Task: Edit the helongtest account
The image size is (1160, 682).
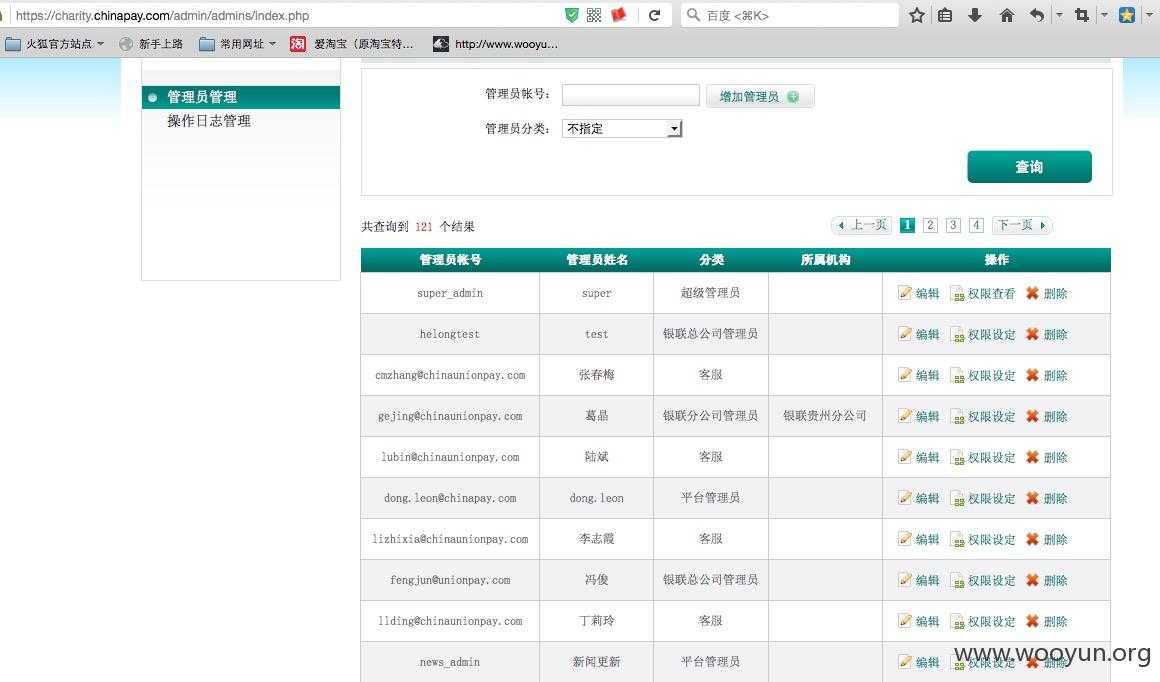Action: [x=919, y=334]
